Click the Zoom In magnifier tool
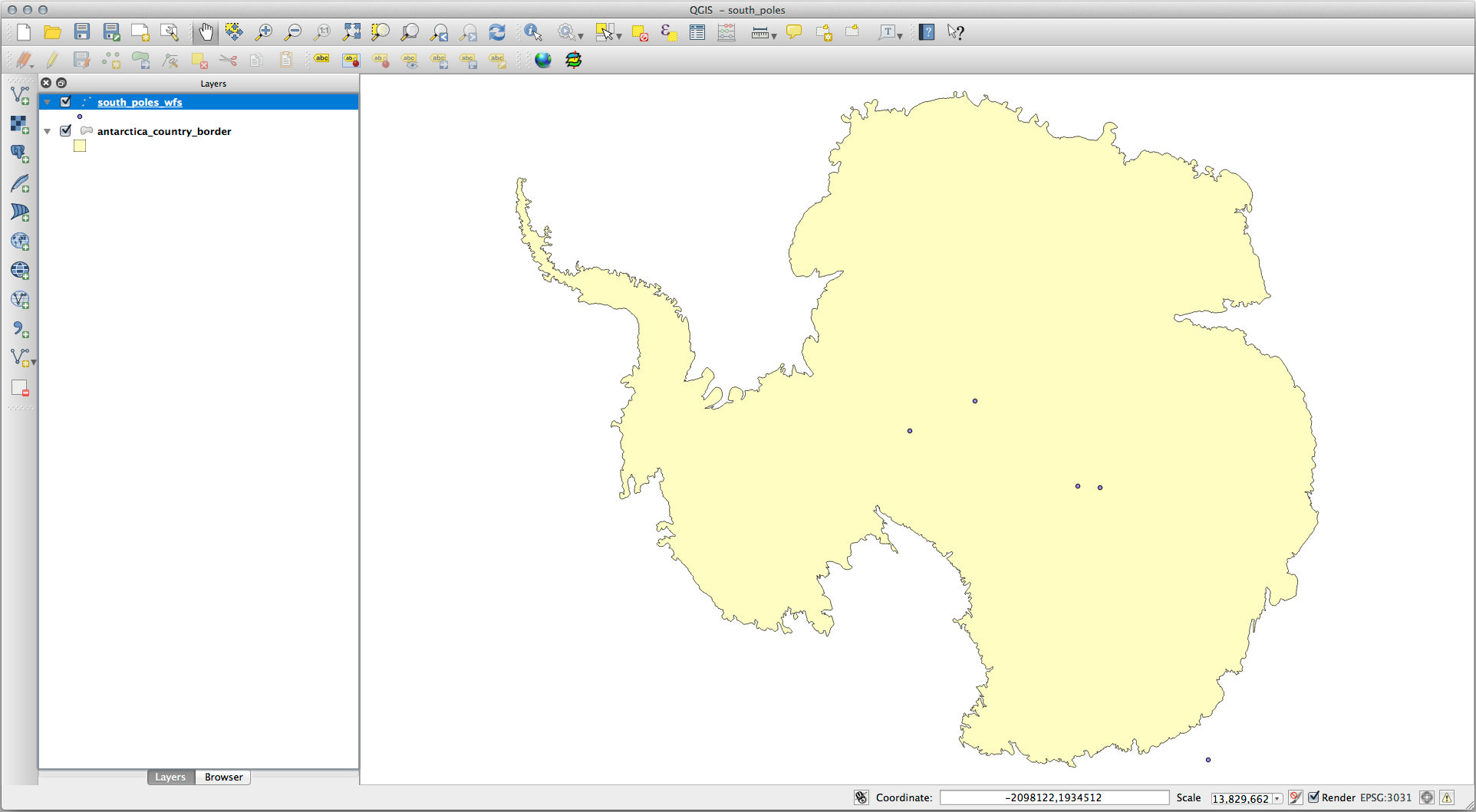This screenshot has width=1476, height=812. 264,32
